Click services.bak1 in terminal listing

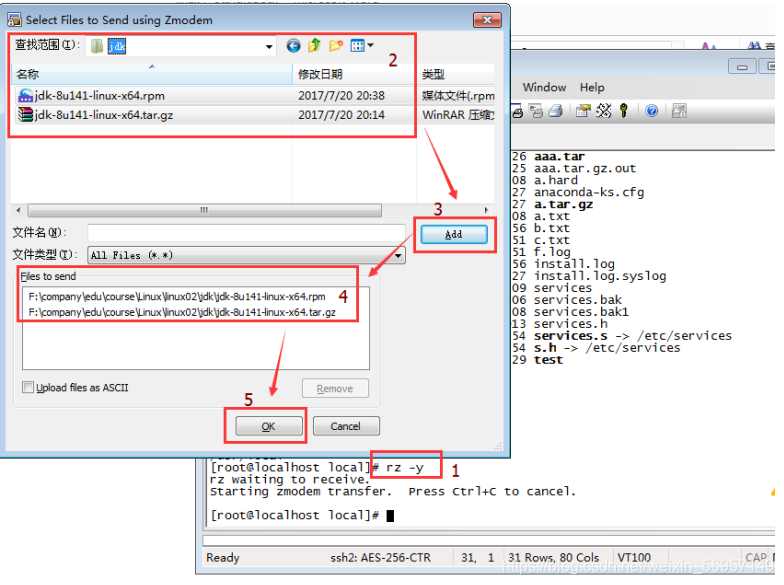(581, 312)
